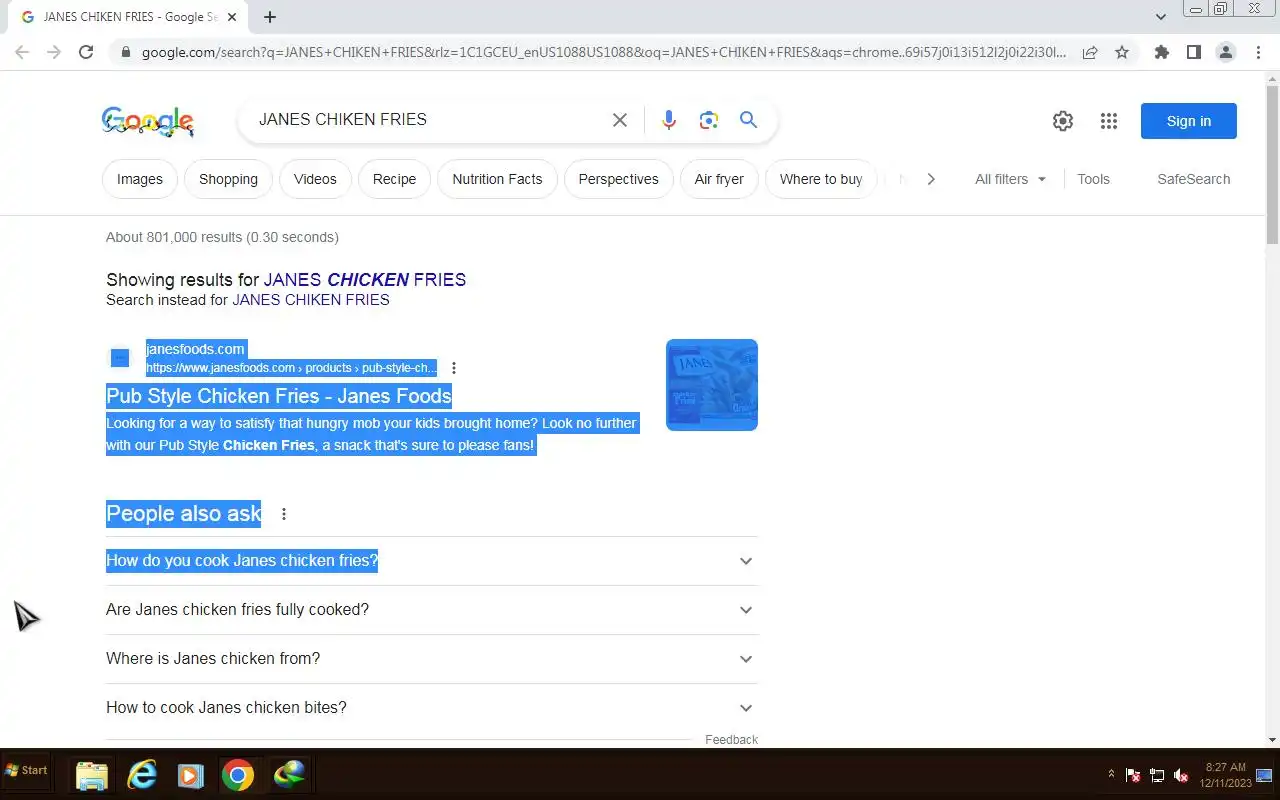
Task: Click inside the Google search field
Action: click(x=430, y=120)
